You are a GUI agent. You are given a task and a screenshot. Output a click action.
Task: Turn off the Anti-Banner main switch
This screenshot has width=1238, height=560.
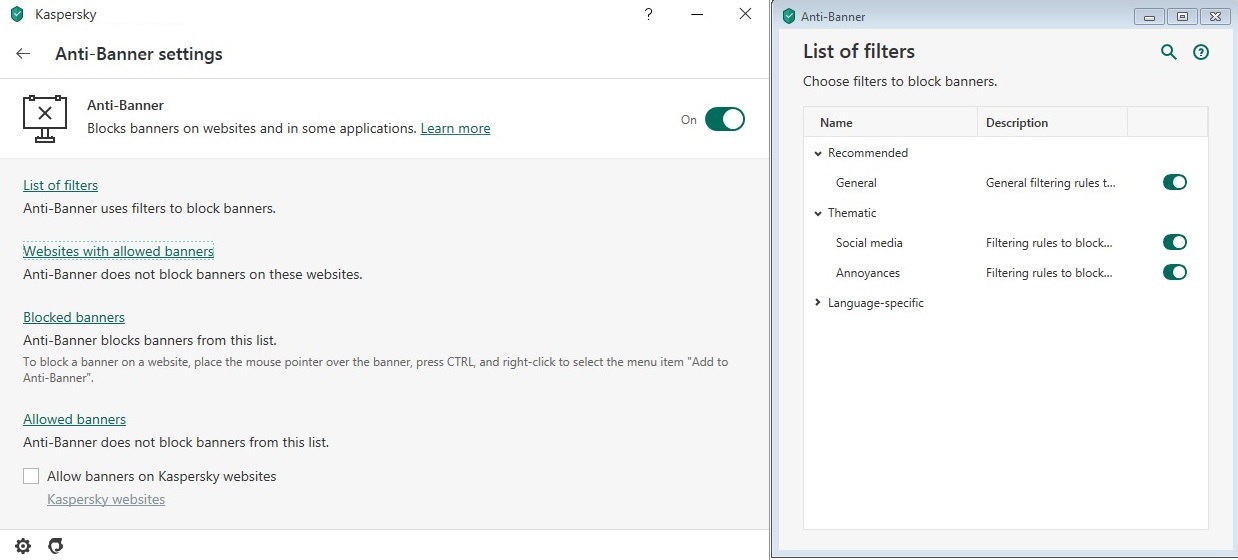(725, 119)
